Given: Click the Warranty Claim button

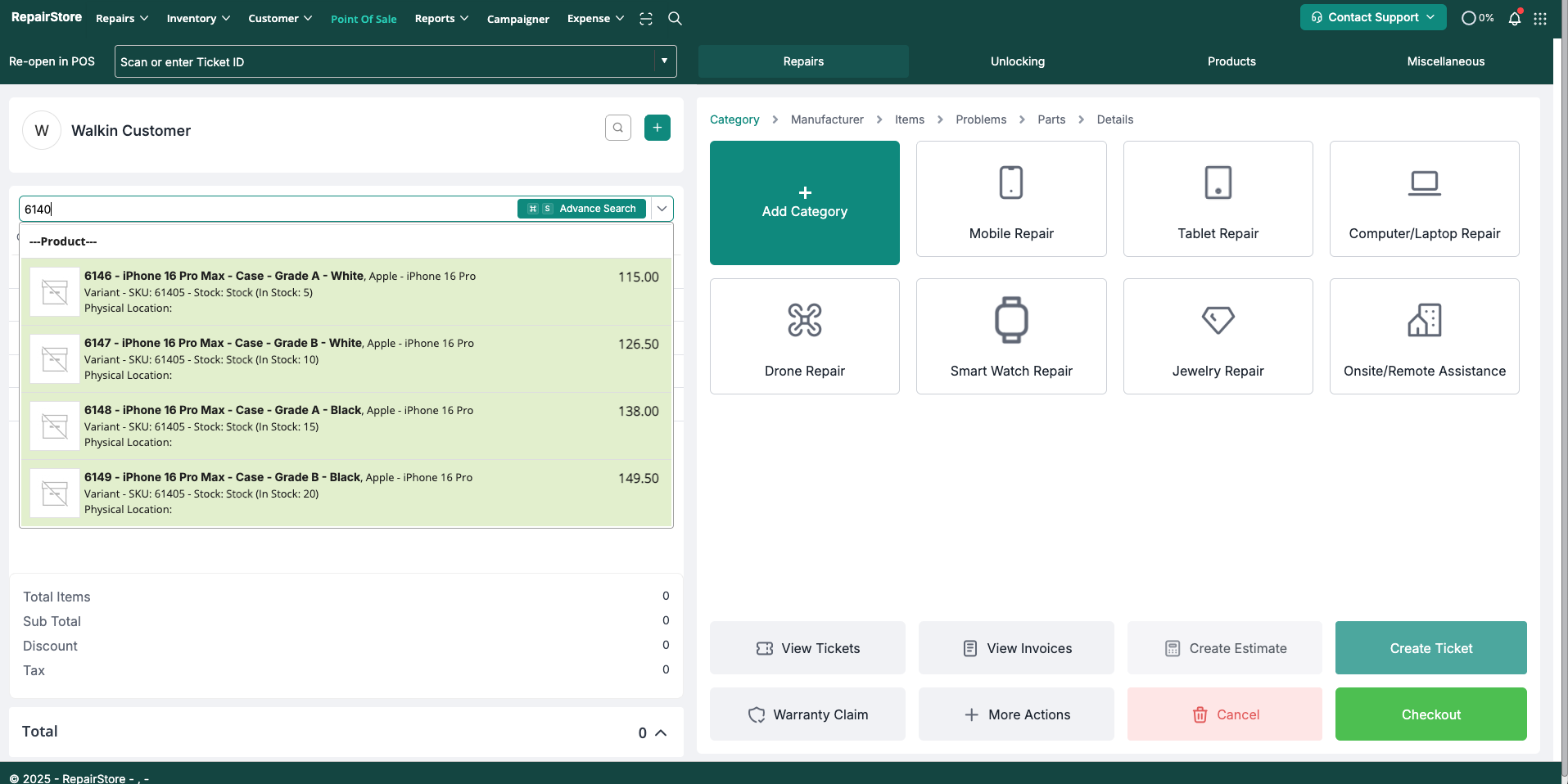Looking at the screenshot, I should pyautogui.click(x=807, y=714).
